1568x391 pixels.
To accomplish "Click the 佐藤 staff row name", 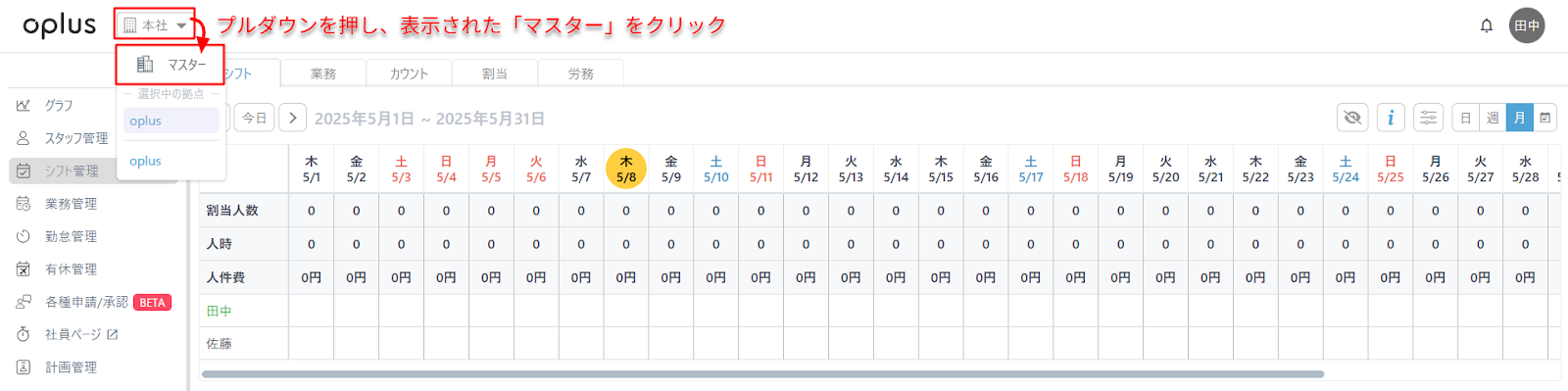I will click(x=220, y=344).
